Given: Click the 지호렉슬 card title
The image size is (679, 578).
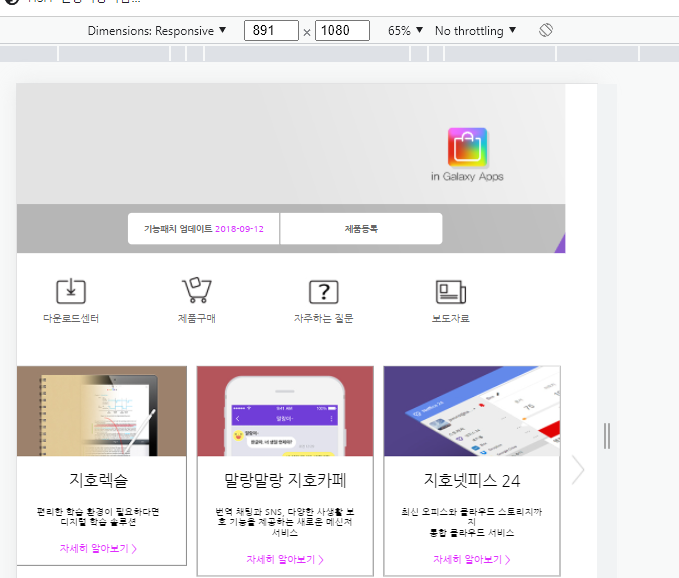Looking at the screenshot, I should 99,480.
